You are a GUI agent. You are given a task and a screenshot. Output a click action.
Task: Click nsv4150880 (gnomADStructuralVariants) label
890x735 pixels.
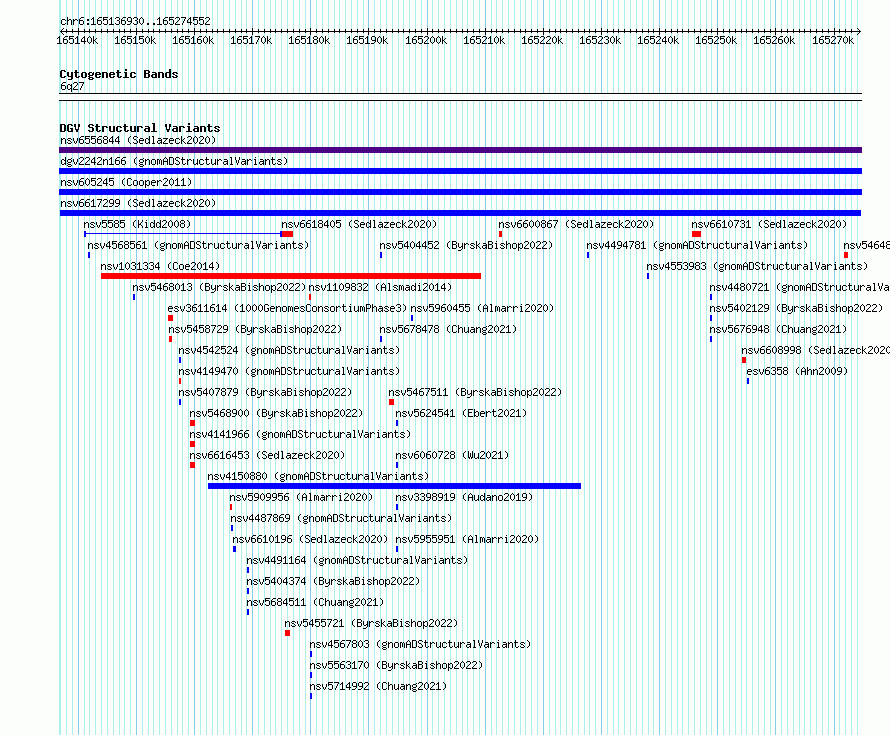(318, 476)
